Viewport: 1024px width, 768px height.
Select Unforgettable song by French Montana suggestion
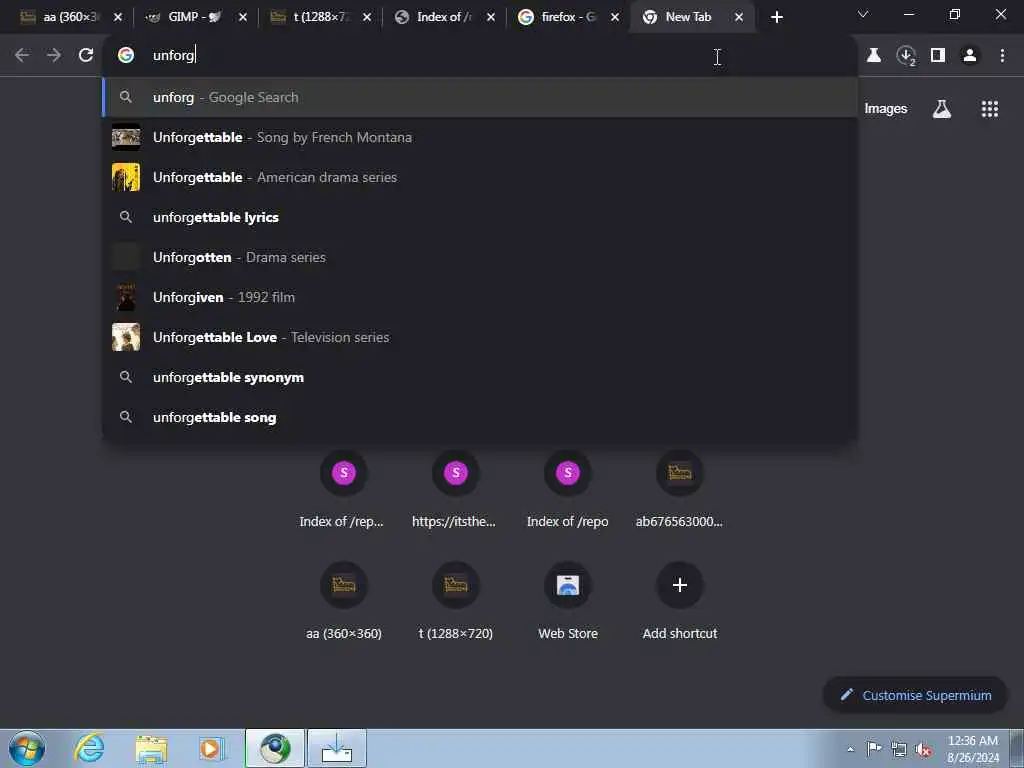[480, 137]
